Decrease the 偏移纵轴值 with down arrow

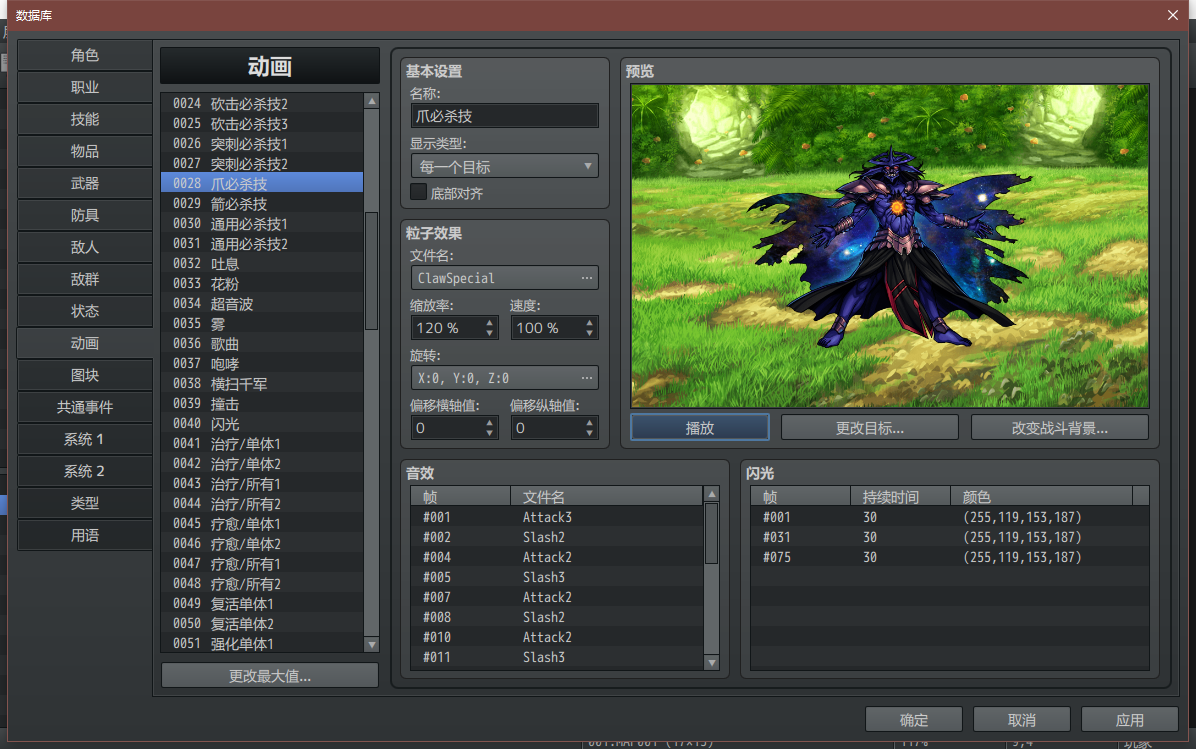click(x=590, y=433)
